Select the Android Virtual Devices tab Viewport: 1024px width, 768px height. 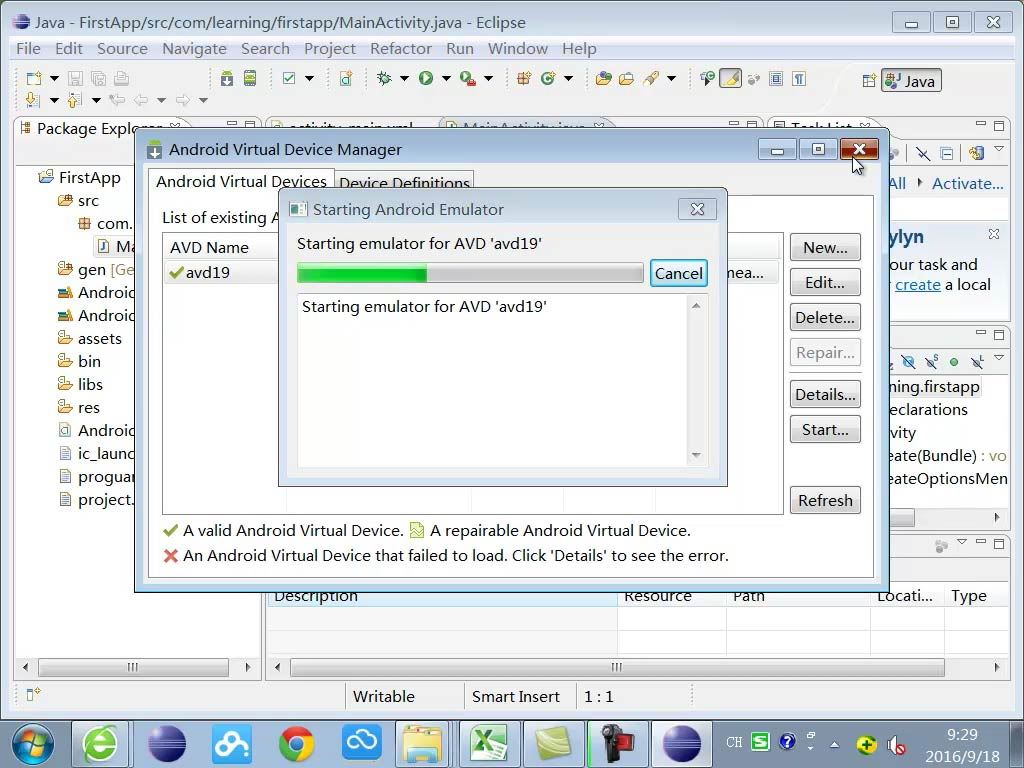pyautogui.click(x=241, y=181)
